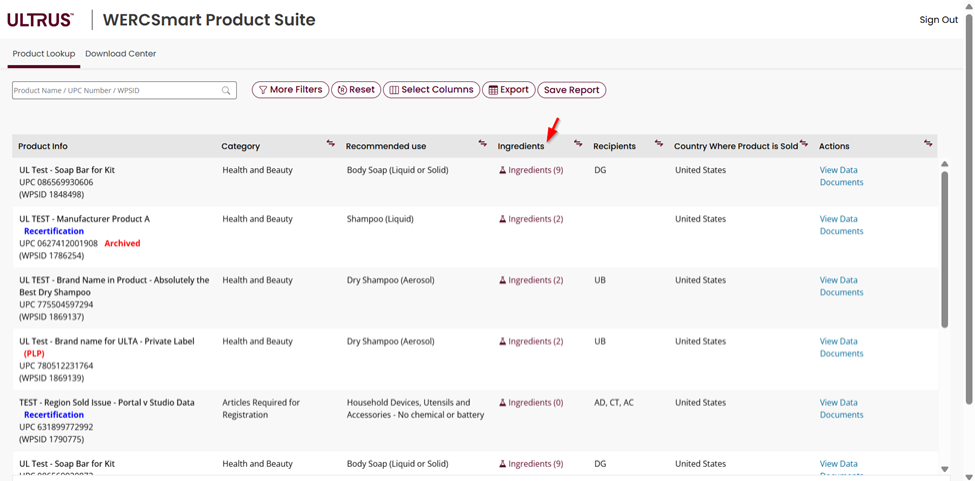Click the red Archived label
975x481 pixels.
coord(122,244)
